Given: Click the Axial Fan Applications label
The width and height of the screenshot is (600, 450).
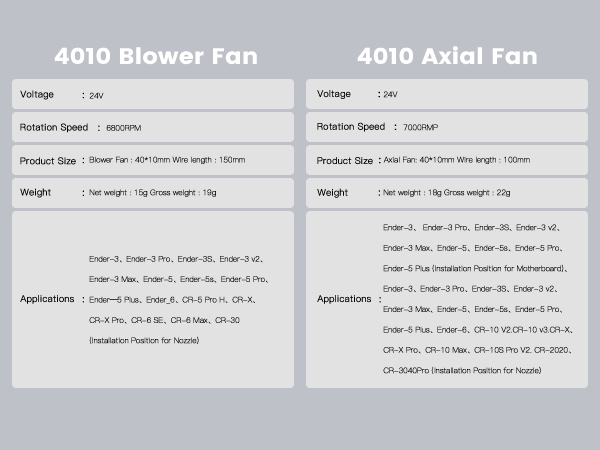Looking at the screenshot, I should tap(343, 299).
